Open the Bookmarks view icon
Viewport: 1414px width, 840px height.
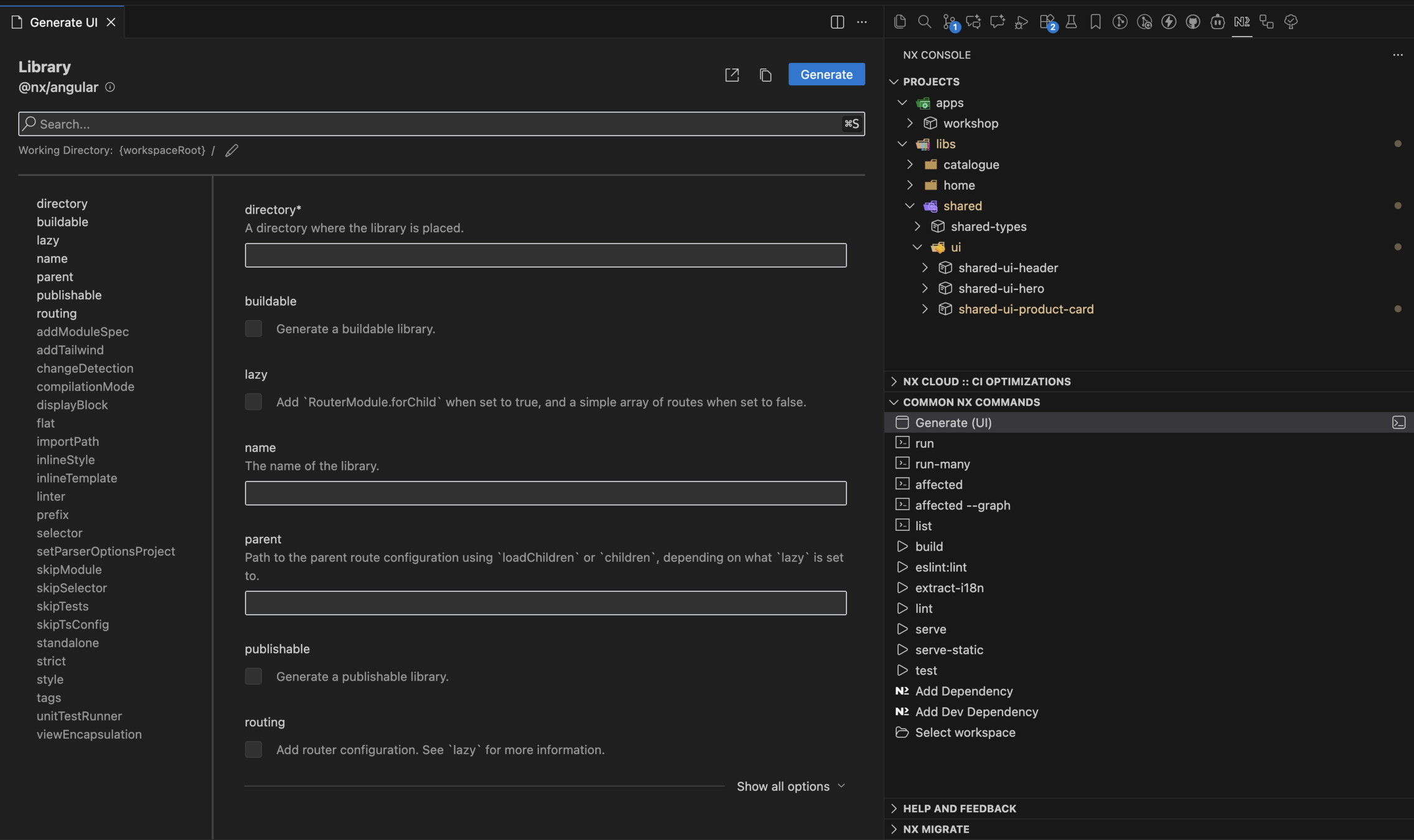point(1095,22)
